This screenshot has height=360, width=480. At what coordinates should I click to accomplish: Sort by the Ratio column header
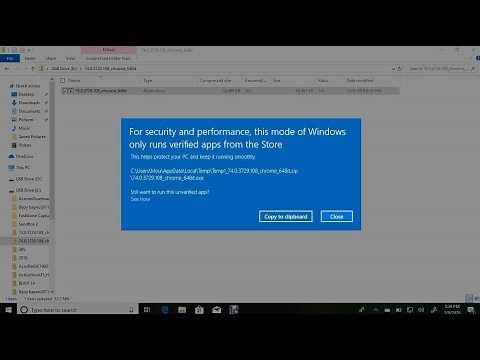pyautogui.click(x=323, y=80)
